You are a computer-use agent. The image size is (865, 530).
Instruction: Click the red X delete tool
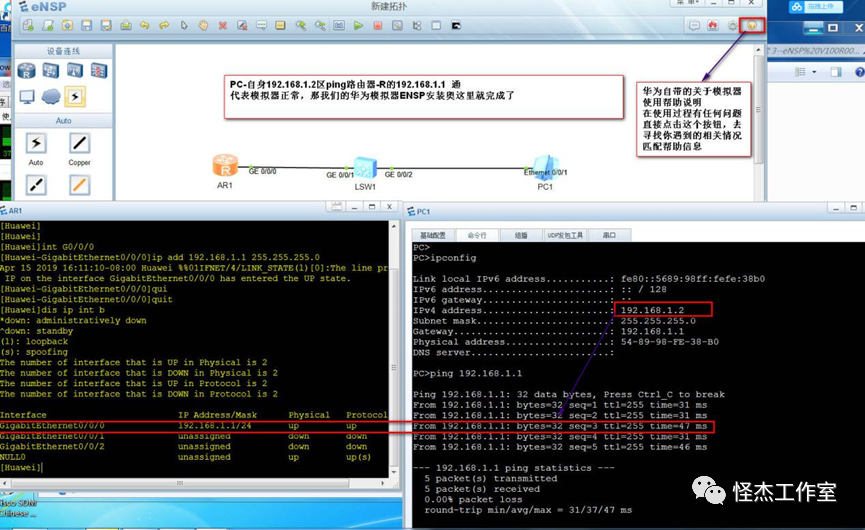pos(222,25)
